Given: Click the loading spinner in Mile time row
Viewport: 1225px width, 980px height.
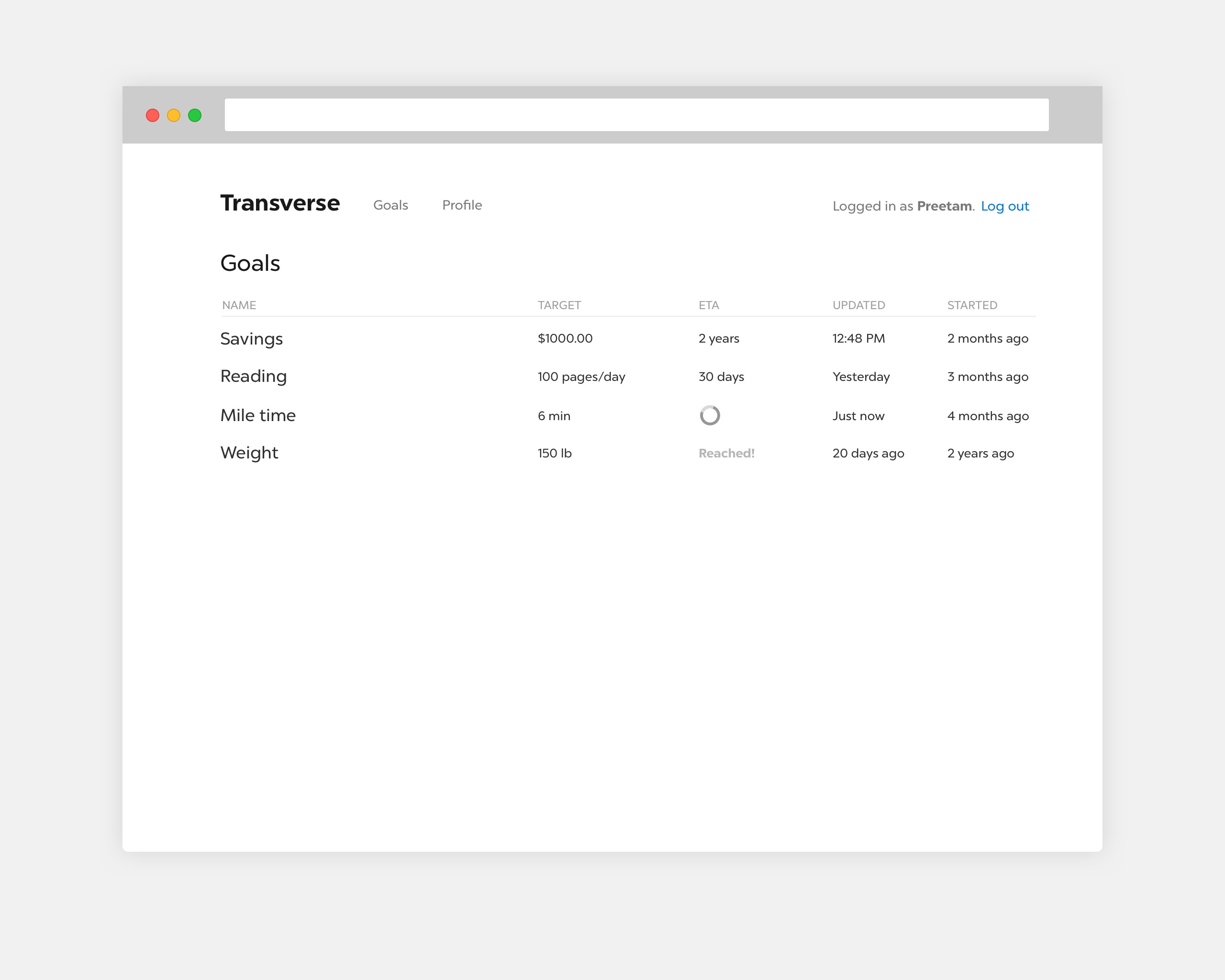Looking at the screenshot, I should (x=710, y=415).
